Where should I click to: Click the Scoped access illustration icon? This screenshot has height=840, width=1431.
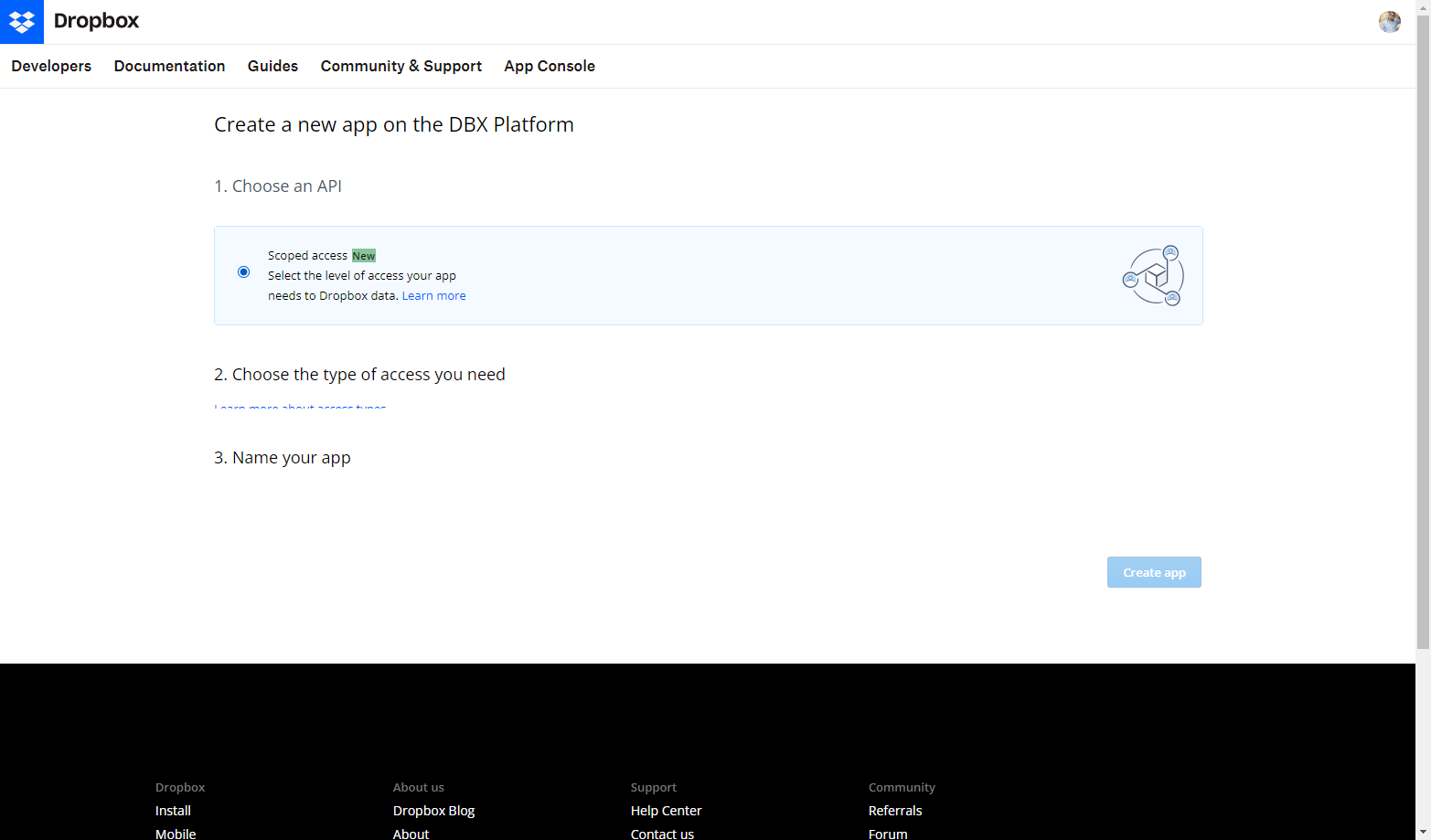click(x=1153, y=275)
